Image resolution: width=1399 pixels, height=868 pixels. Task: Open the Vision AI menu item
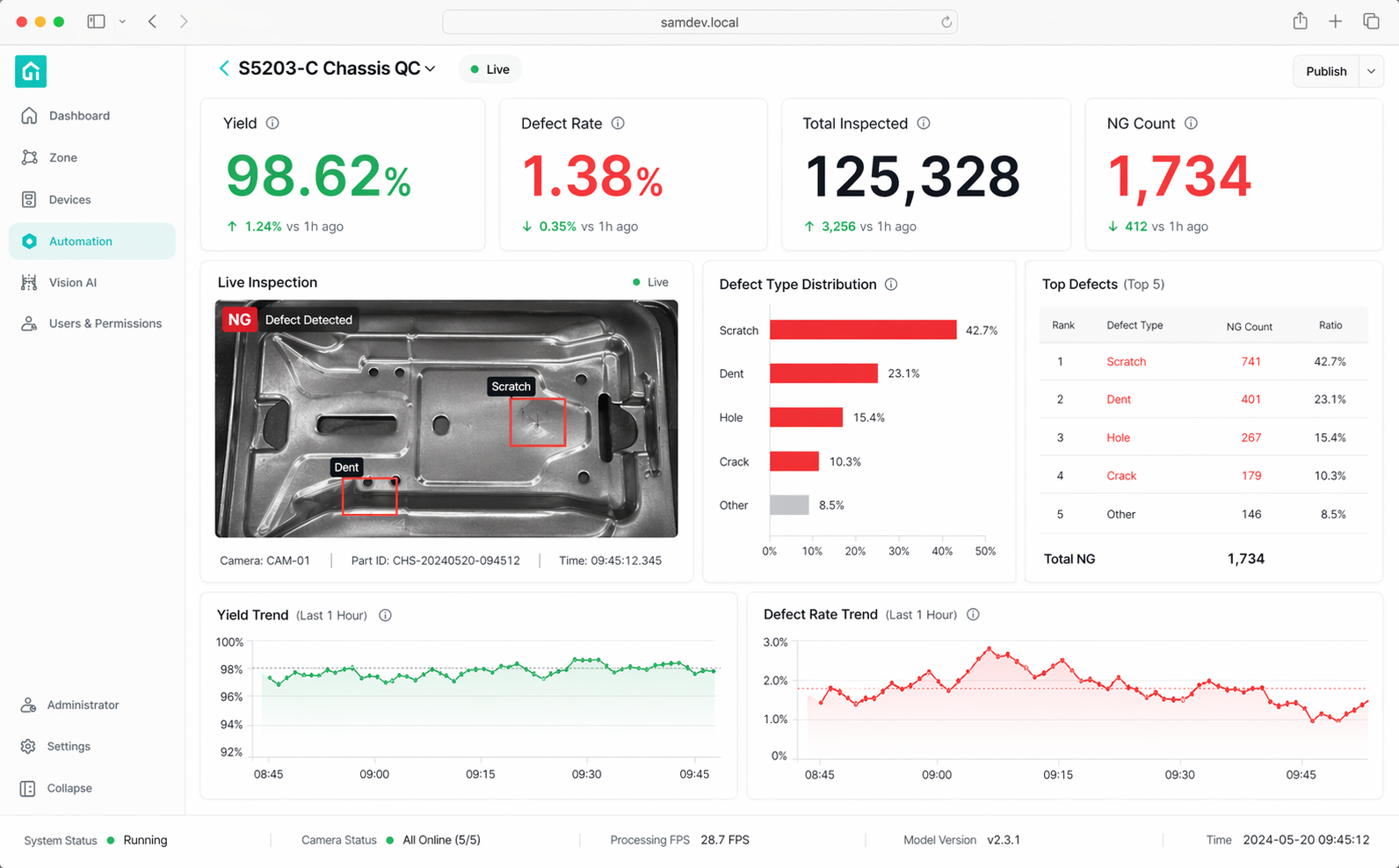point(73,282)
